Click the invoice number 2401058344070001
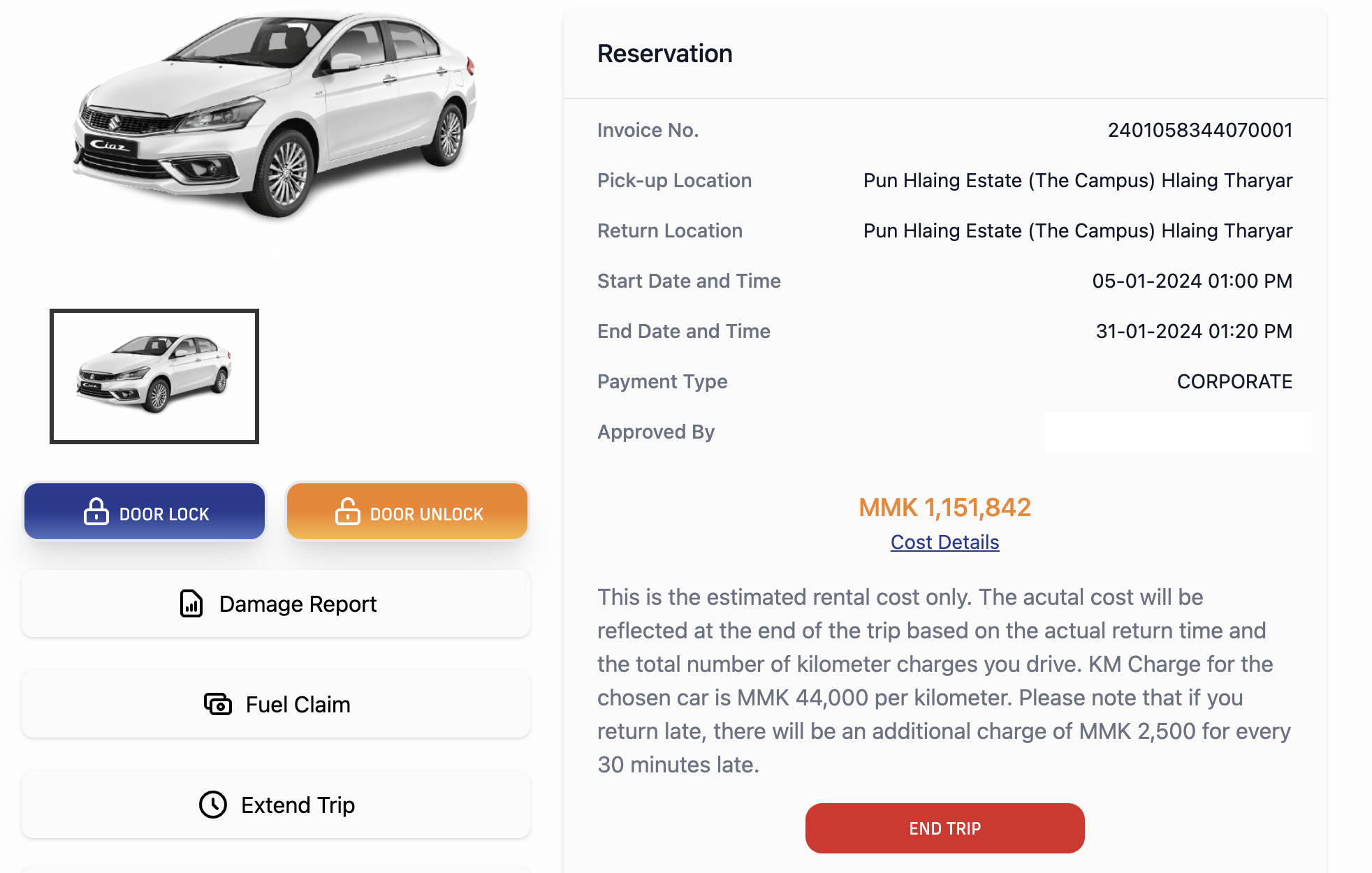The height and width of the screenshot is (873, 1372). [1199, 130]
